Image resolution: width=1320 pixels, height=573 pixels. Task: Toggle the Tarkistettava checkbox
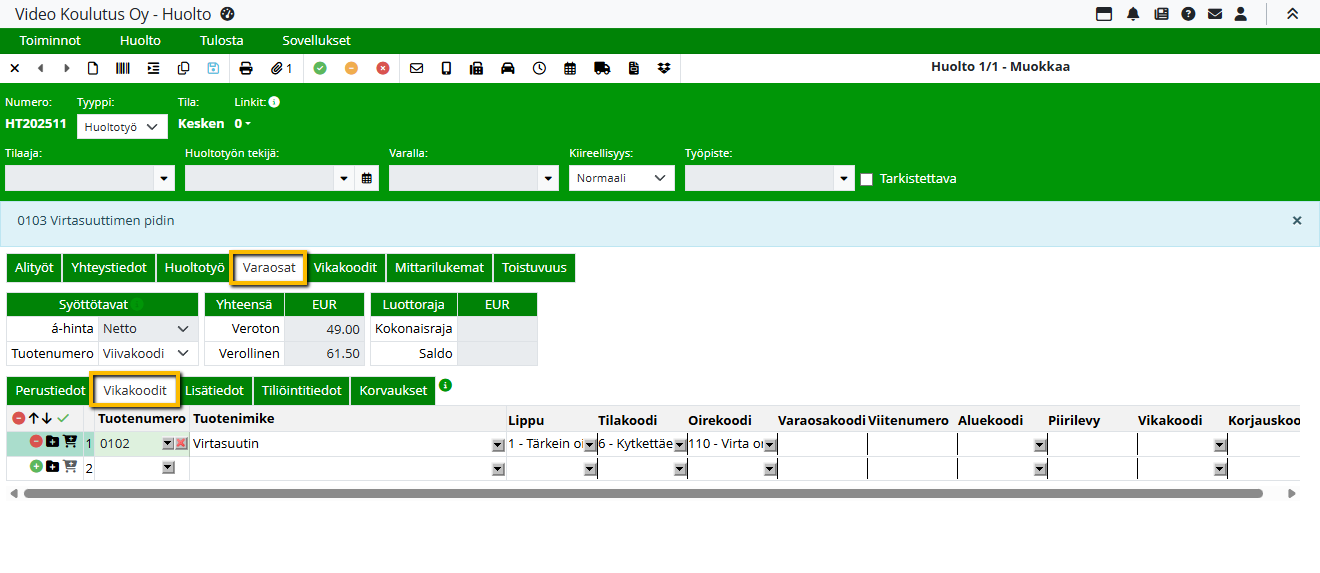click(x=867, y=179)
